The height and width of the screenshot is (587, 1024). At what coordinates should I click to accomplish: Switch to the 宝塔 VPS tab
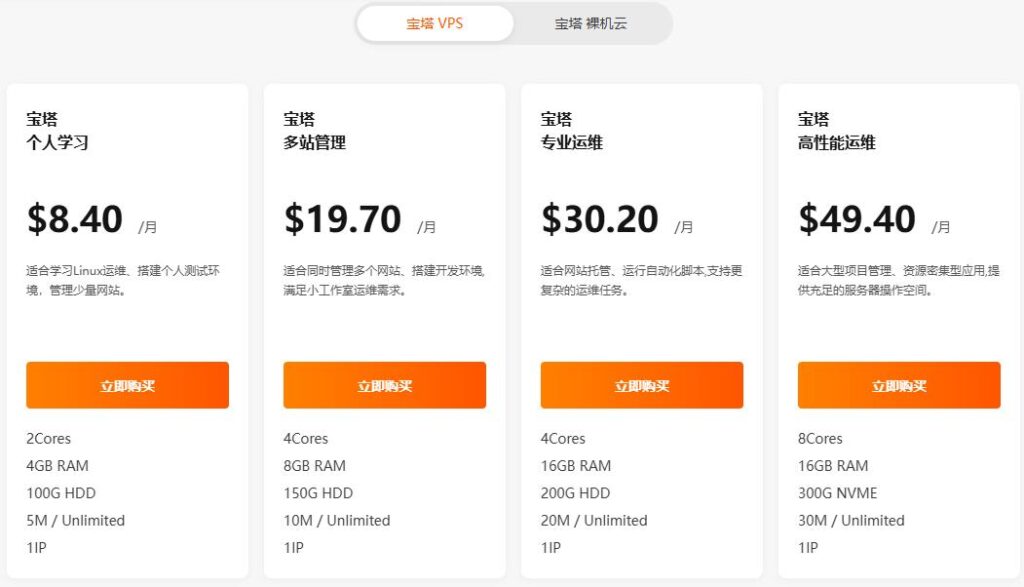(435, 23)
